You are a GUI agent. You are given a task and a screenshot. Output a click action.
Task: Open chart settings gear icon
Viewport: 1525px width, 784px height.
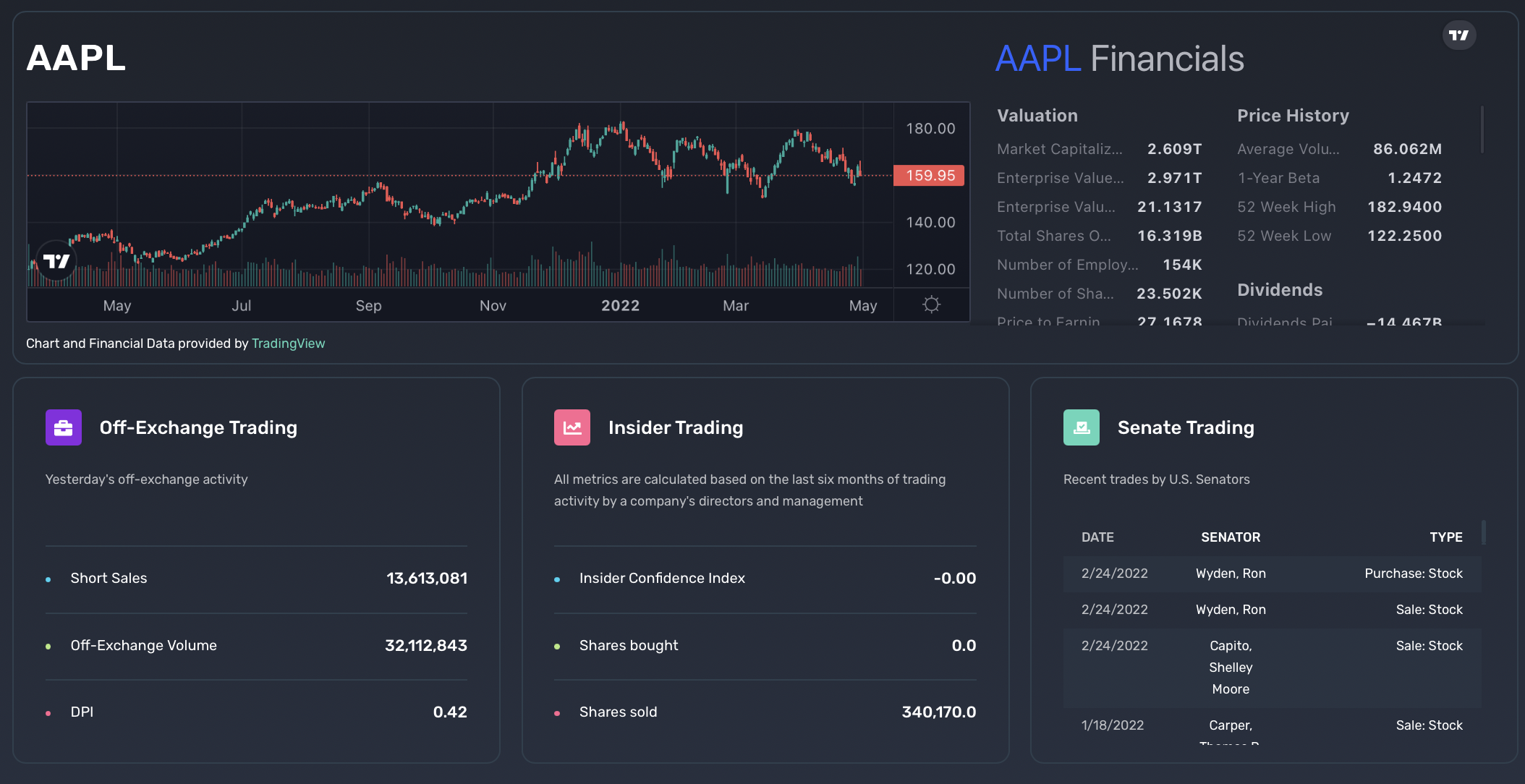click(931, 304)
